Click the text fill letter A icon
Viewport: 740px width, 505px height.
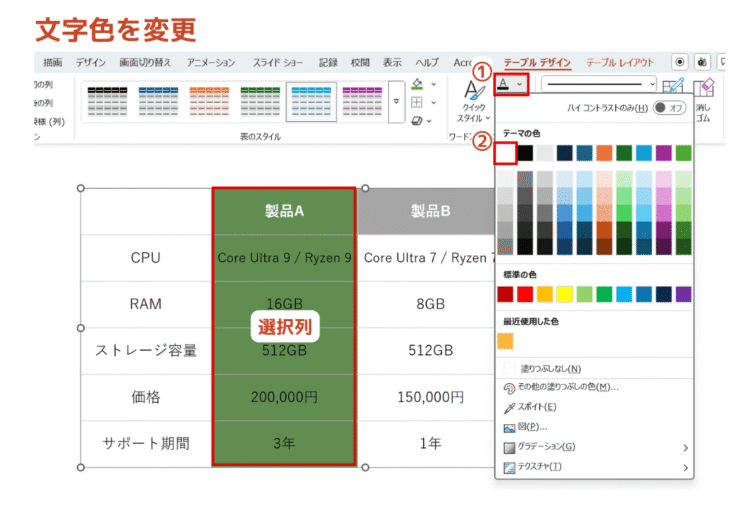(x=504, y=84)
